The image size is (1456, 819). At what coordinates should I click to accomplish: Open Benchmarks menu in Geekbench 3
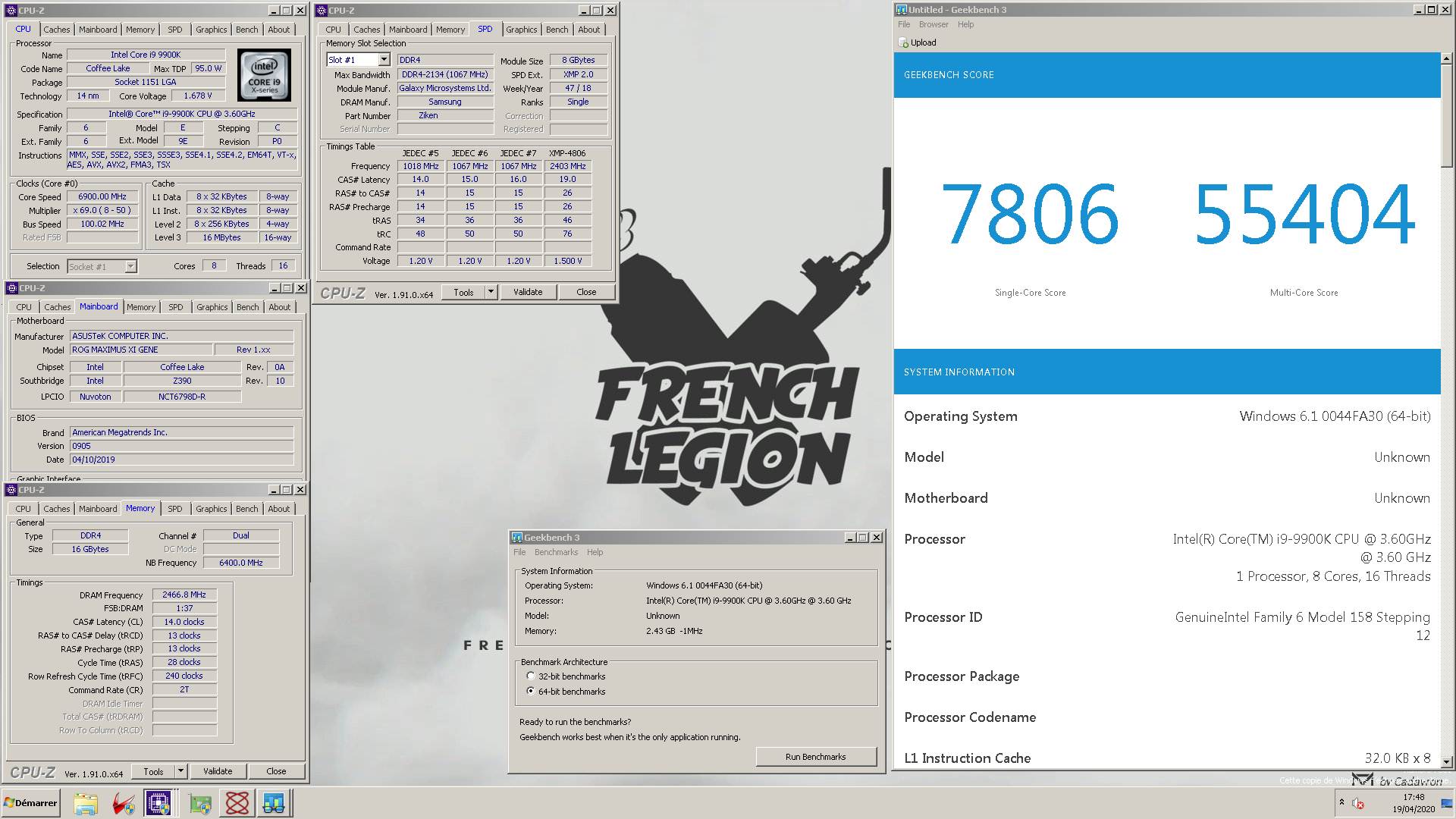(556, 552)
